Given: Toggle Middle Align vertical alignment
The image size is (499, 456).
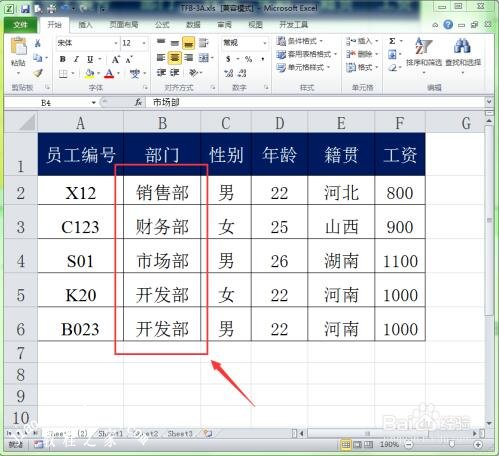Looking at the screenshot, I should pyautogui.click(x=175, y=43).
